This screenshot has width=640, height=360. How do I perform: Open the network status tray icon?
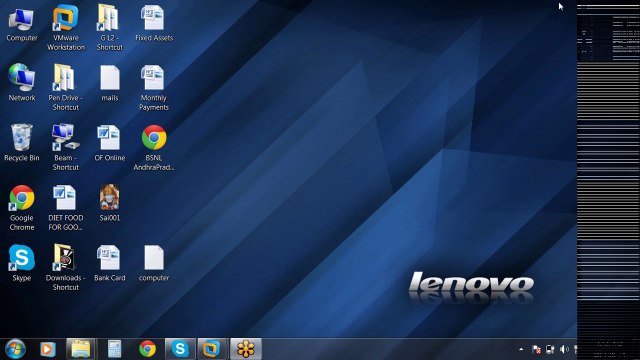point(550,349)
